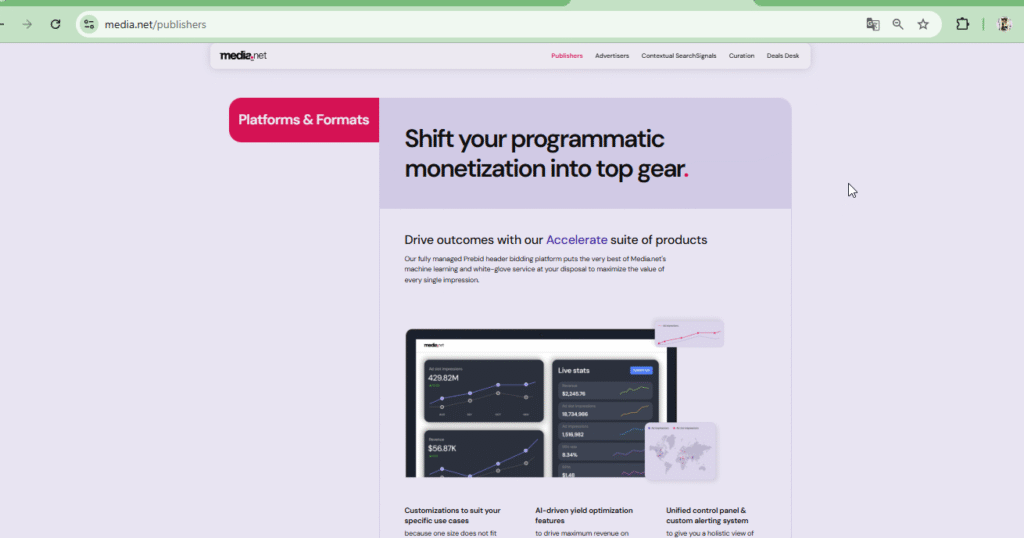Select the Platforms & Formats tab
The height and width of the screenshot is (538, 1024).
pos(304,120)
